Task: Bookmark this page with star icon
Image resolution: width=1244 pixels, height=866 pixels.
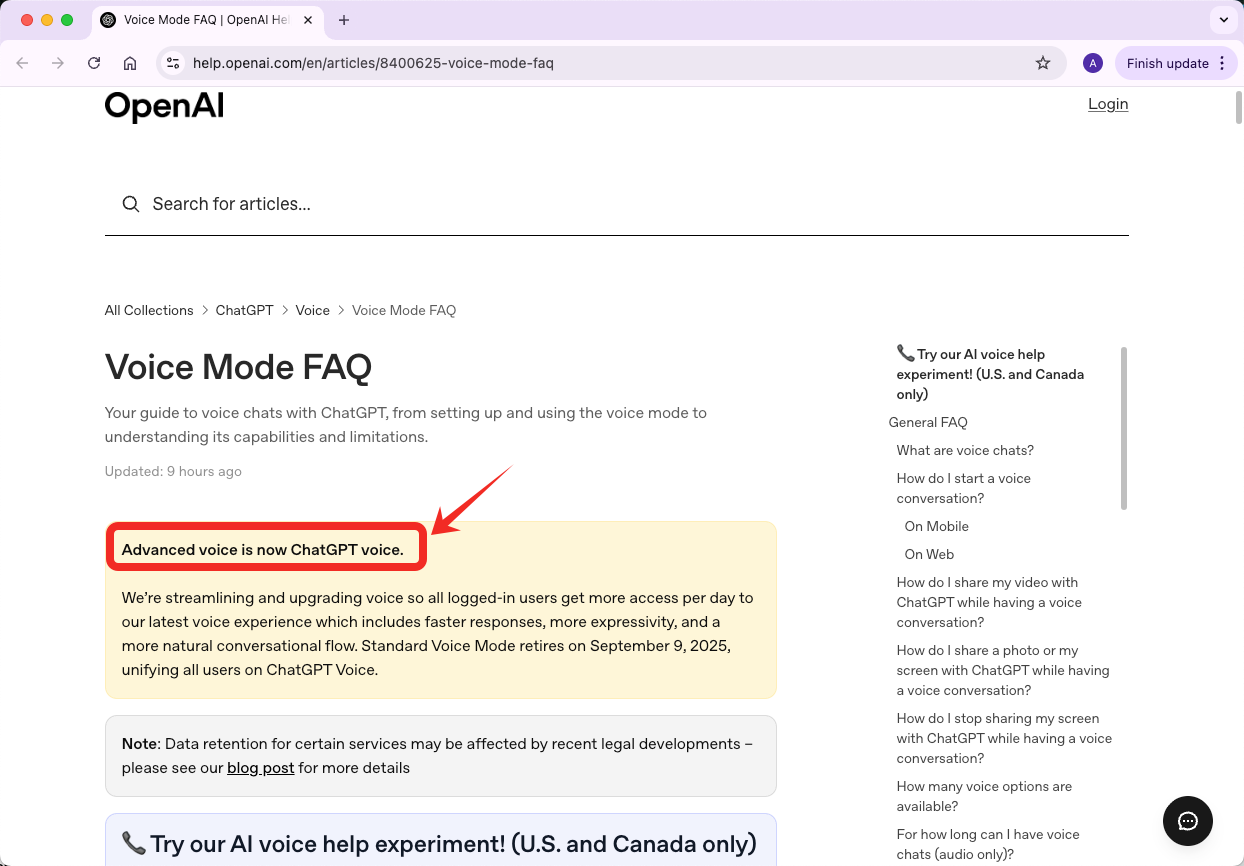Action: click(x=1043, y=63)
